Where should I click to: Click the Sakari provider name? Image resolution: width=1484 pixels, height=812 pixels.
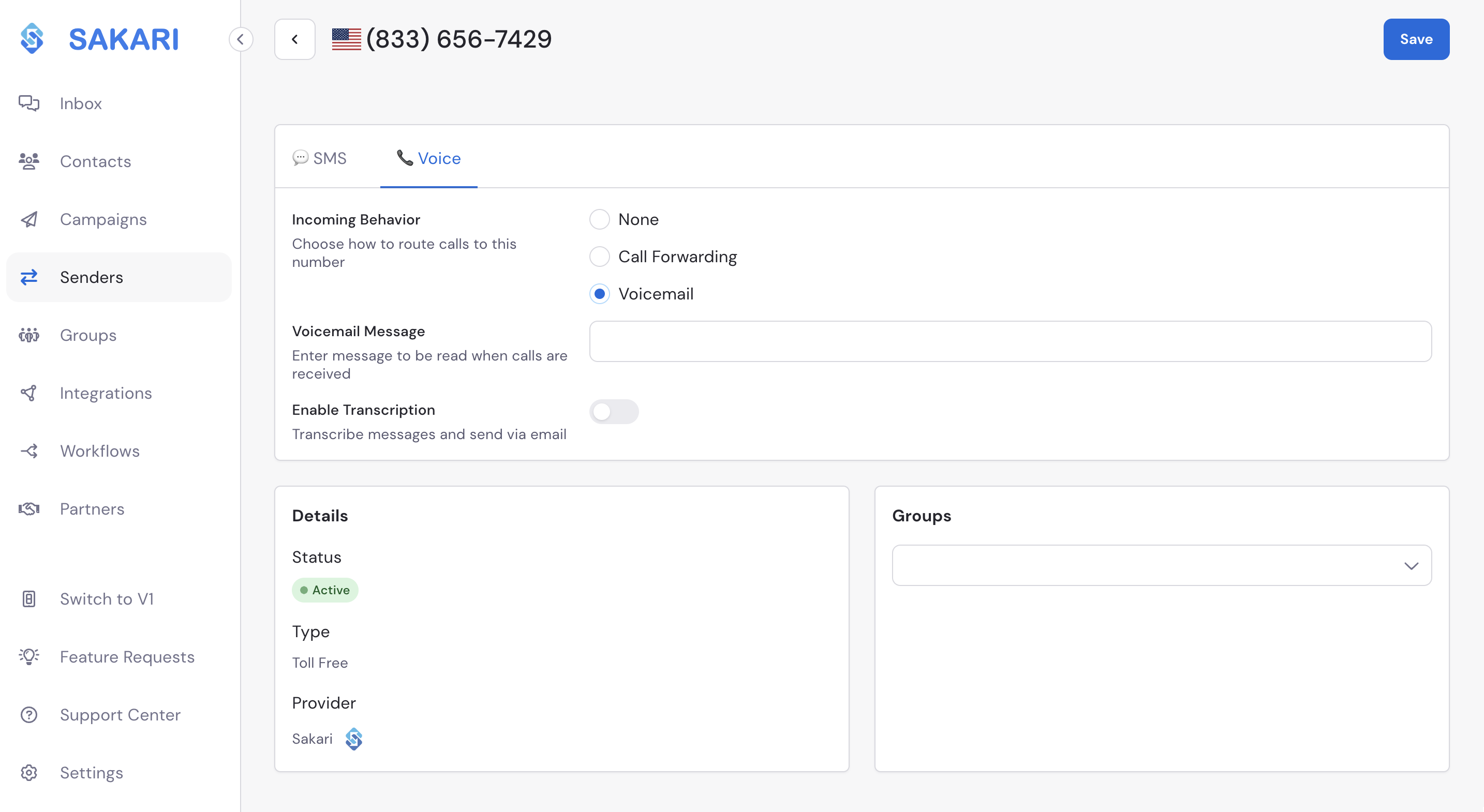(x=312, y=739)
